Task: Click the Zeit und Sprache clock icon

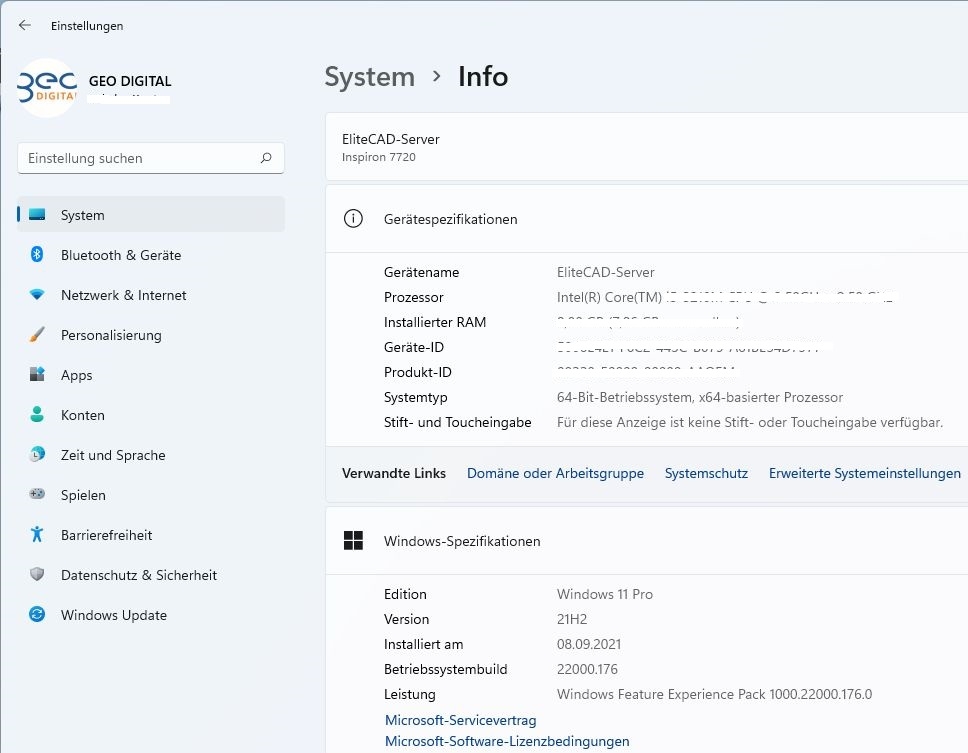Action: point(37,455)
